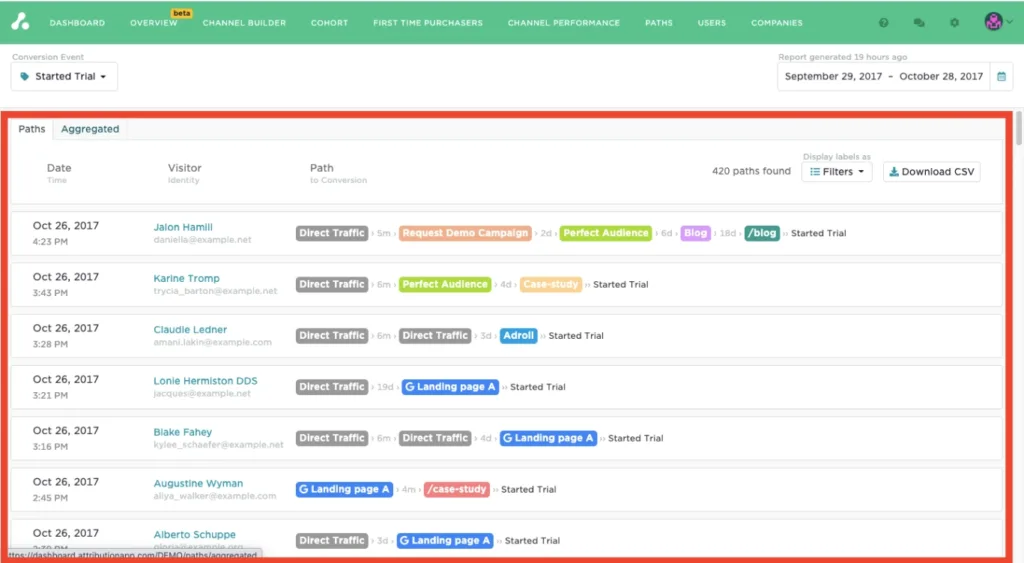Image resolution: width=1024 pixels, height=563 pixels.
Task: Open the settings gear icon
Action: [x=954, y=23]
